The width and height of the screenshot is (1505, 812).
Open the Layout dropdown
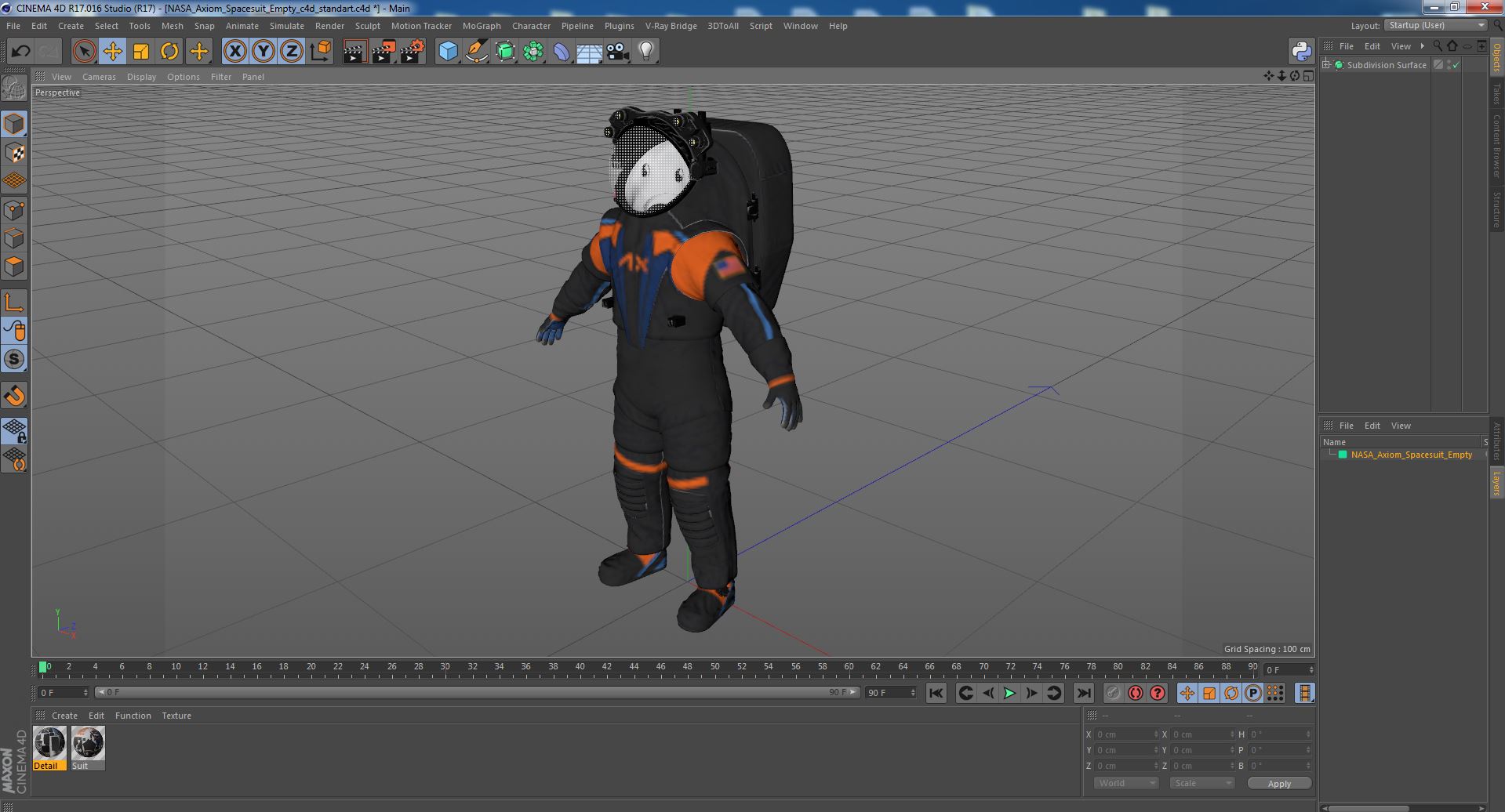click(1437, 25)
